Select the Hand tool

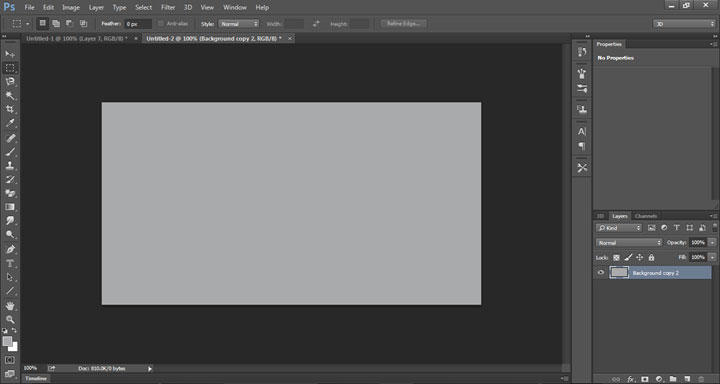coord(10,305)
